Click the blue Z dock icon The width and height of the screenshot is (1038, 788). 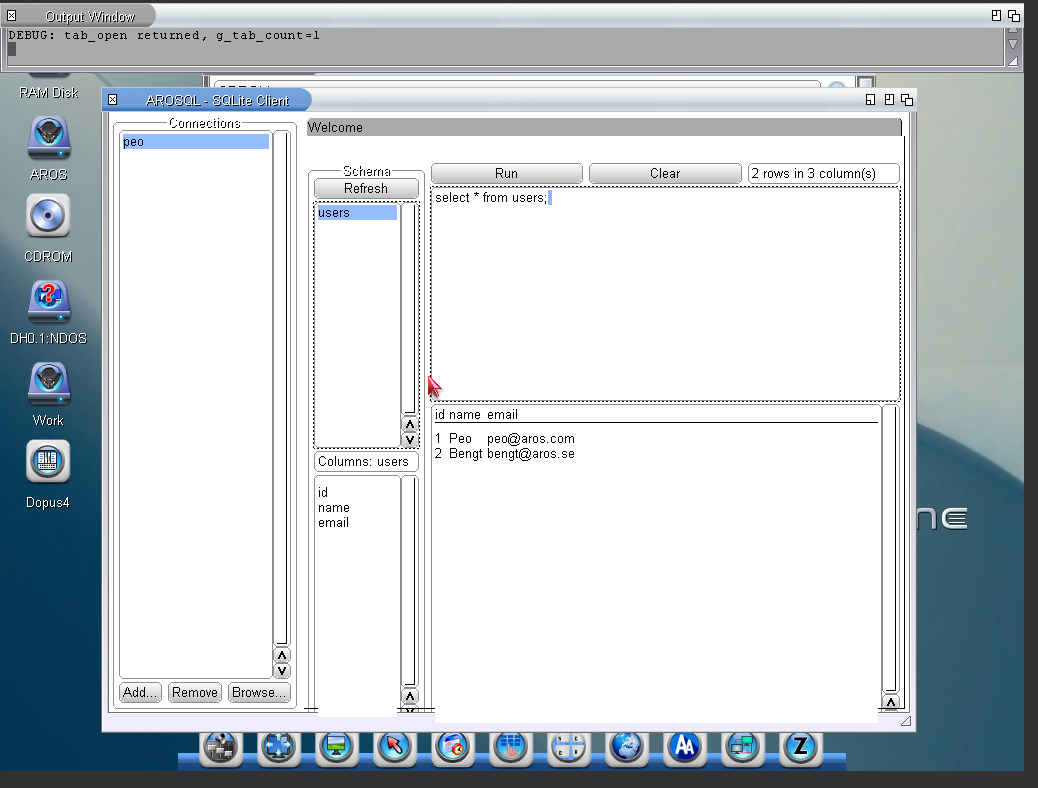pyautogui.click(x=800, y=748)
